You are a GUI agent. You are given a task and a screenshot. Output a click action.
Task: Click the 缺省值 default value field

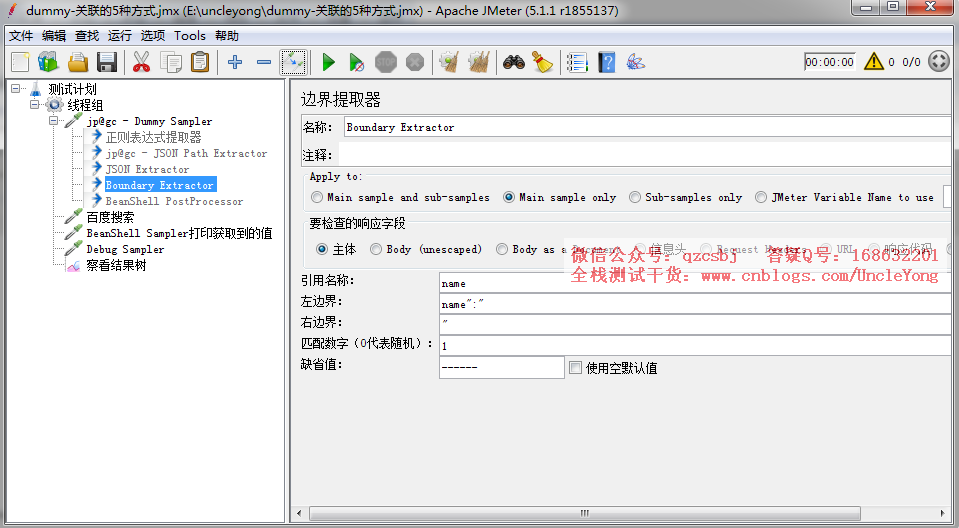coord(502,367)
